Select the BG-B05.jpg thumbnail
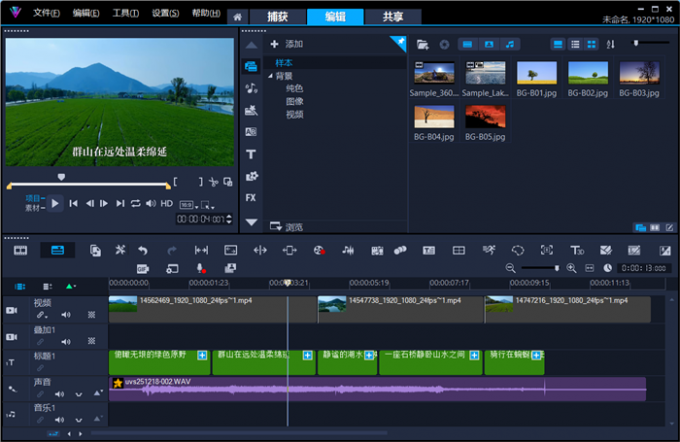The width and height of the screenshot is (680, 442). pos(484,118)
